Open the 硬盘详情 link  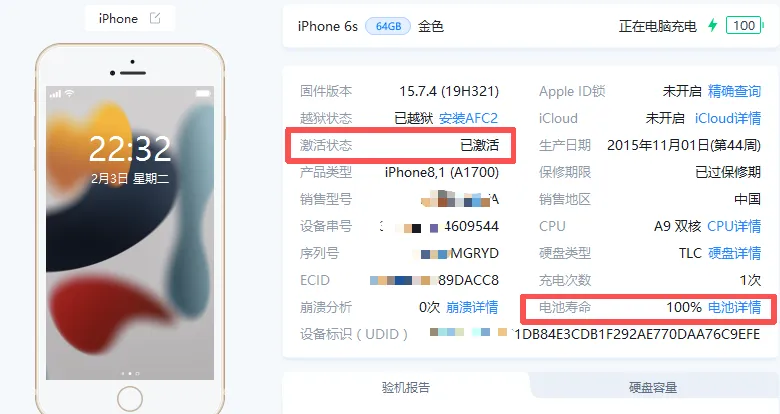click(x=734, y=253)
